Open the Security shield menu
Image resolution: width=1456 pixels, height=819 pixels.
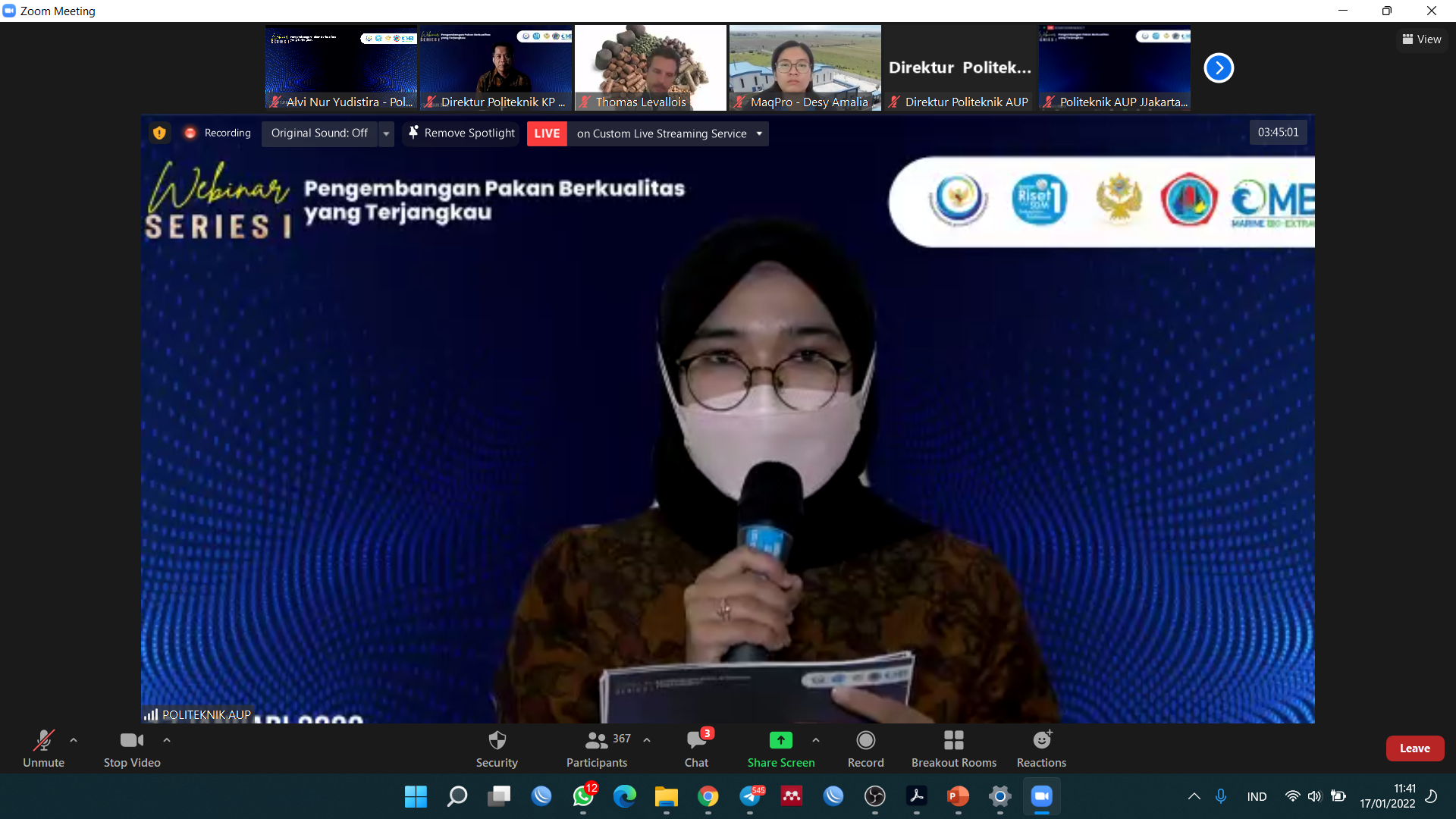click(x=497, y=748)
